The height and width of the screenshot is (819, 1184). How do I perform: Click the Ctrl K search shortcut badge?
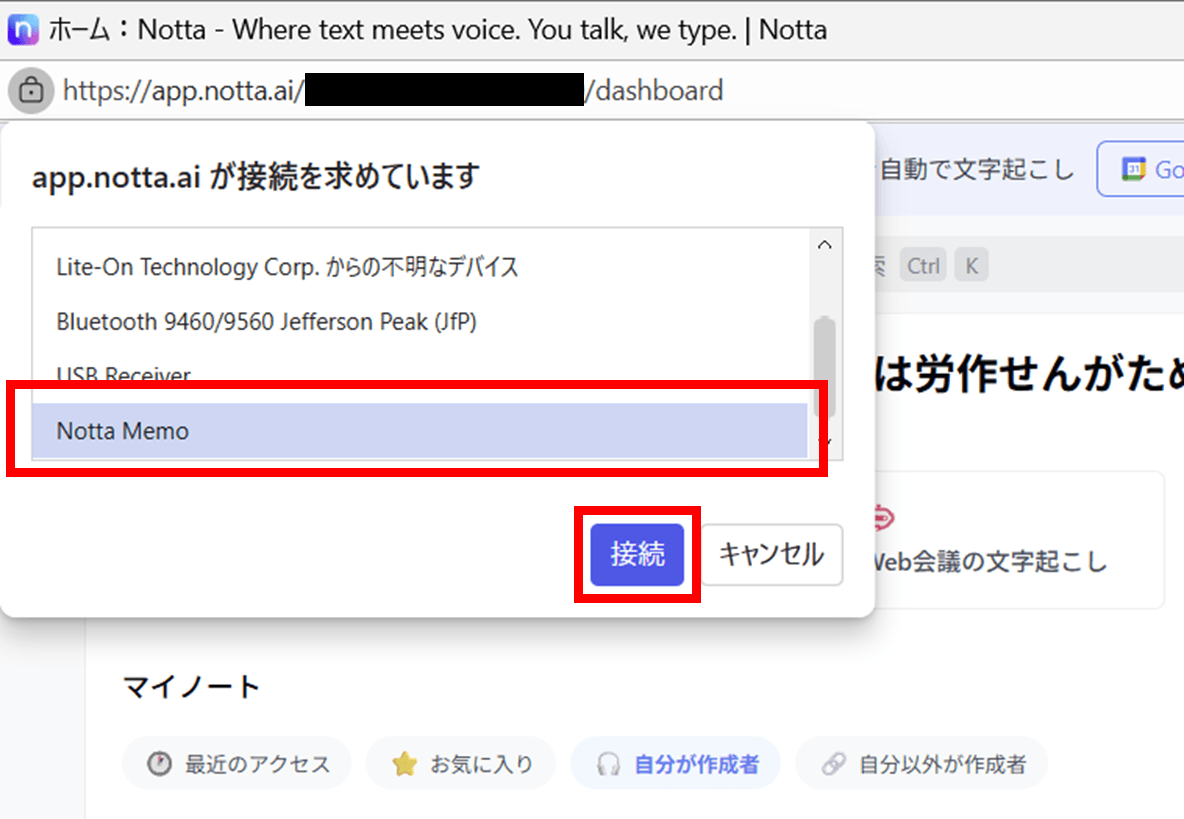coord(942,266)
